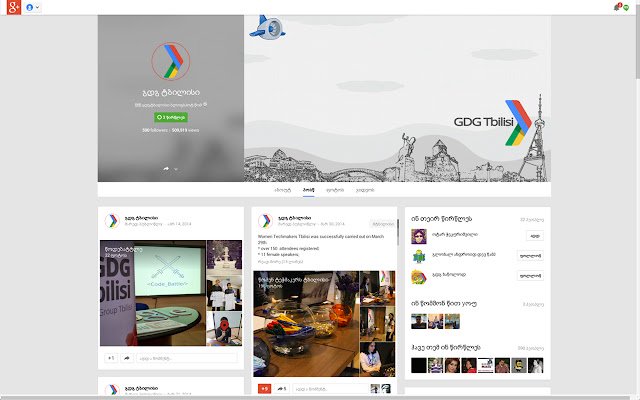Open the account switcher dropdown beside the Google+ logo
640x400 pixels.
pyautogui.click(x=33, y=7)
